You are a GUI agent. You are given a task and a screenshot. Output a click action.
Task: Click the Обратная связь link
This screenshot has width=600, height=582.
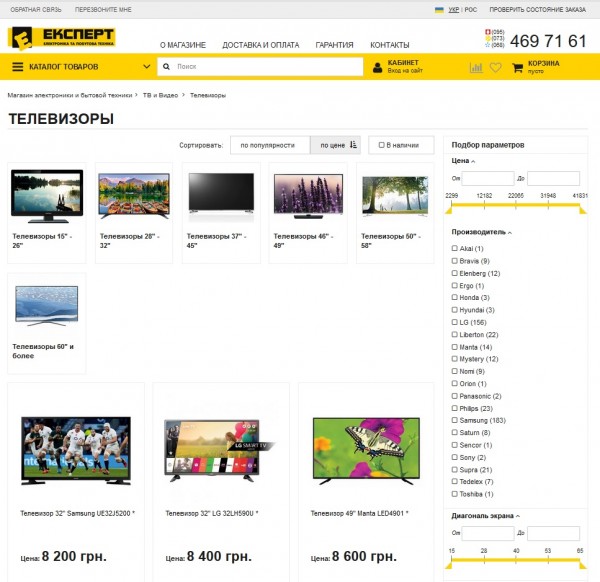click(x=36, y=10)
